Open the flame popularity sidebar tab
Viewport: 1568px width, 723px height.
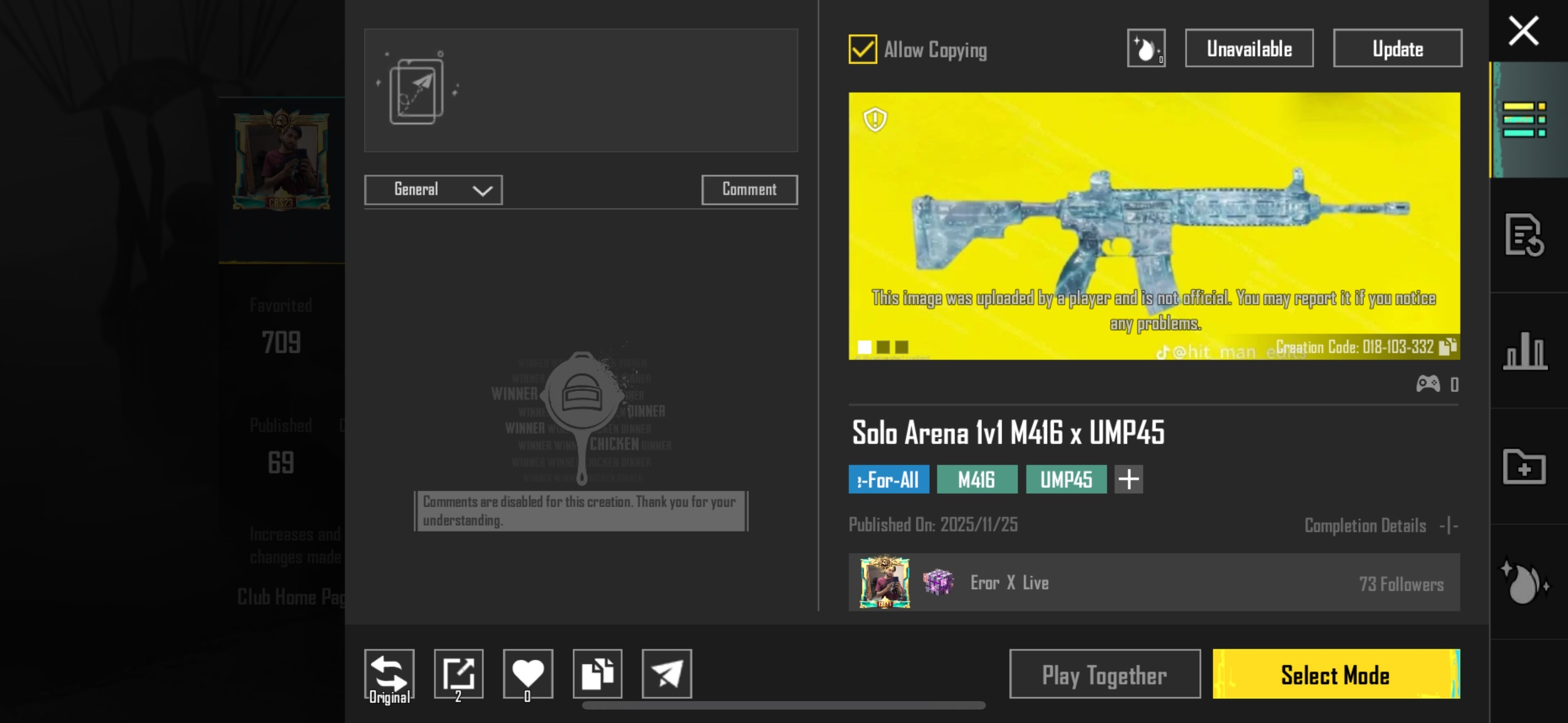pyautogui.click(x=1524, y=582)
